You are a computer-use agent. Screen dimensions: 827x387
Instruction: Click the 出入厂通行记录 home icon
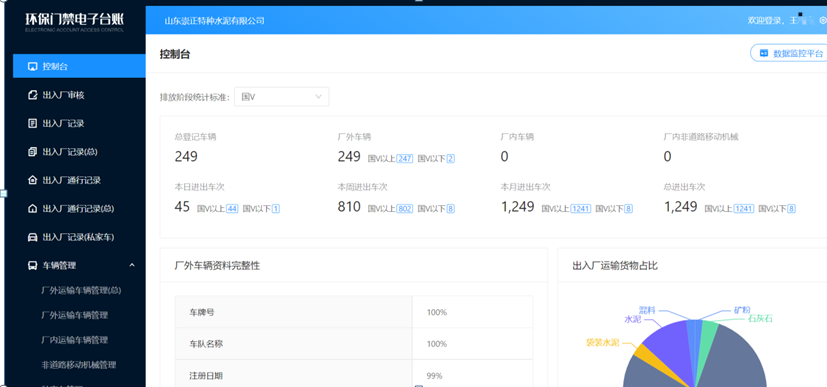(32, 180)
